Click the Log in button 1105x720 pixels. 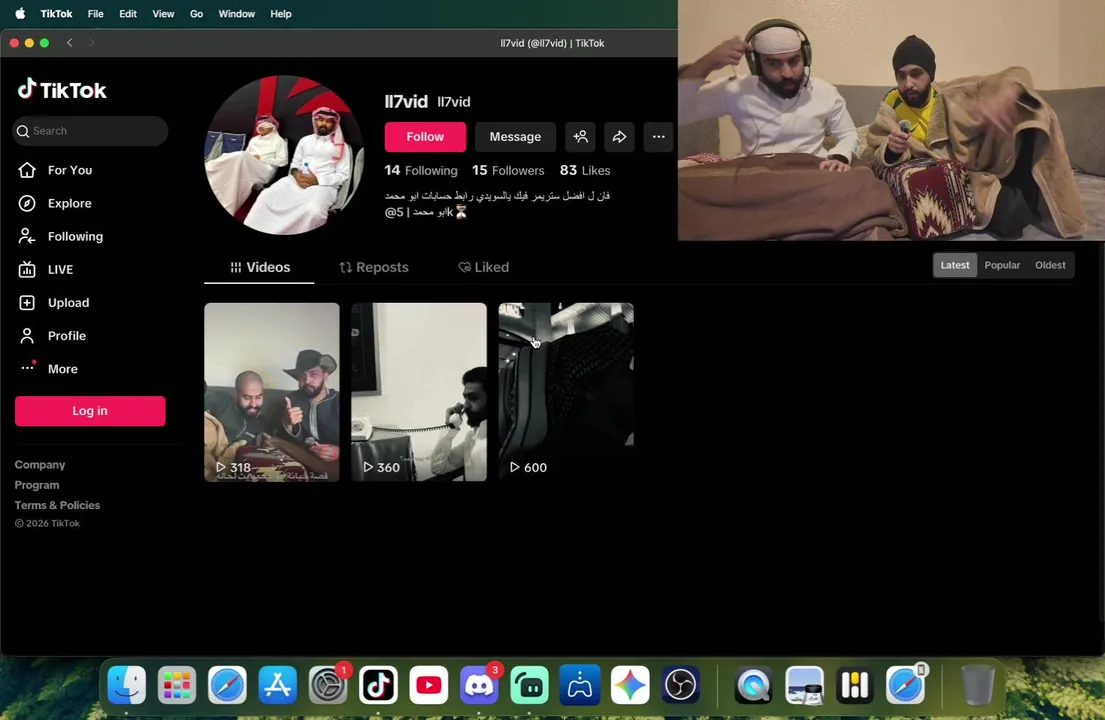(90, 411)
